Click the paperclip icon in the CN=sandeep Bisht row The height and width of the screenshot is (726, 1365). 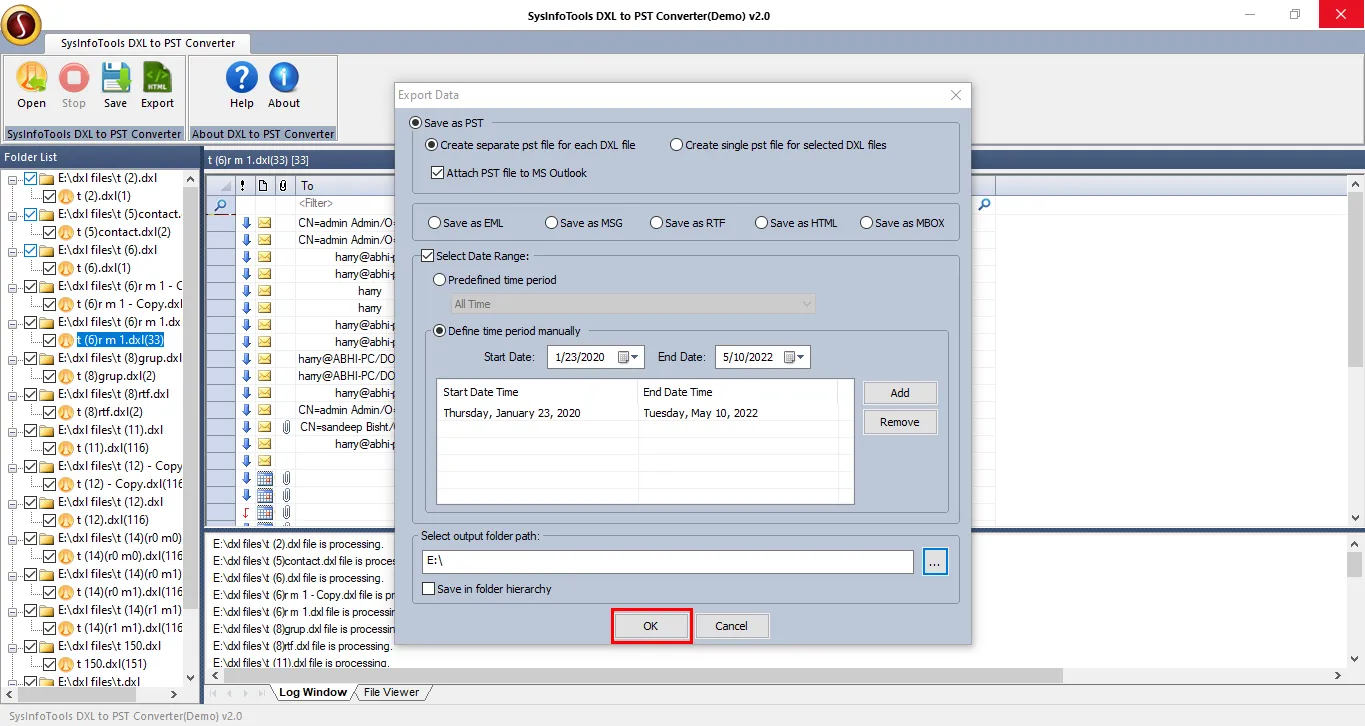point(285,427)
